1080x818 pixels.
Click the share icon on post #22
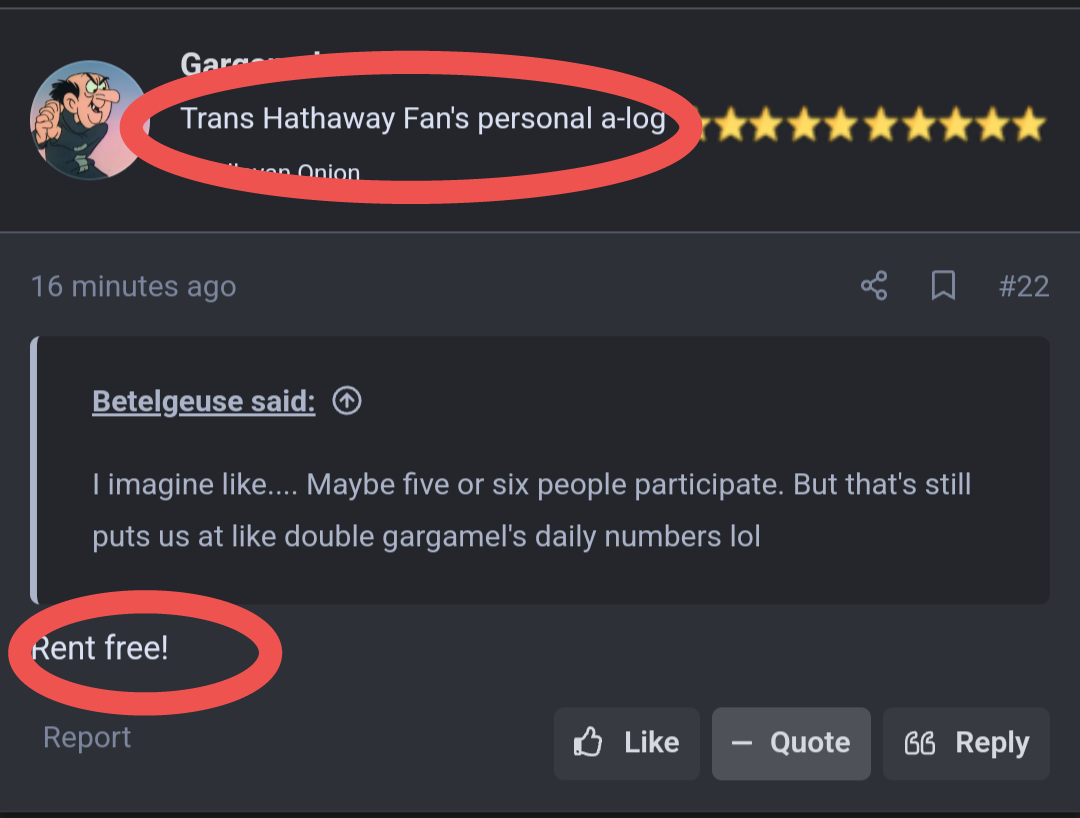pyautogui.click(x=873, y=286)
